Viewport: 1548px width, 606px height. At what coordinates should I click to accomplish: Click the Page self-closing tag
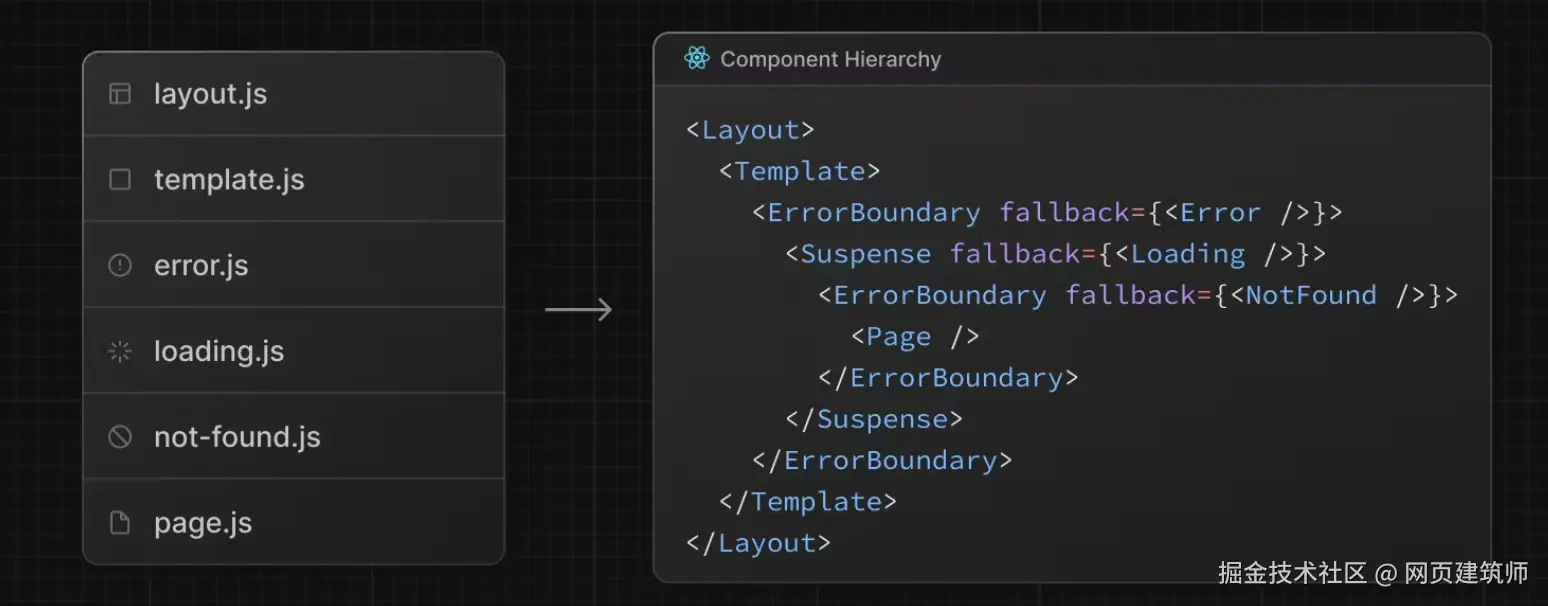[x=915, y=337]
